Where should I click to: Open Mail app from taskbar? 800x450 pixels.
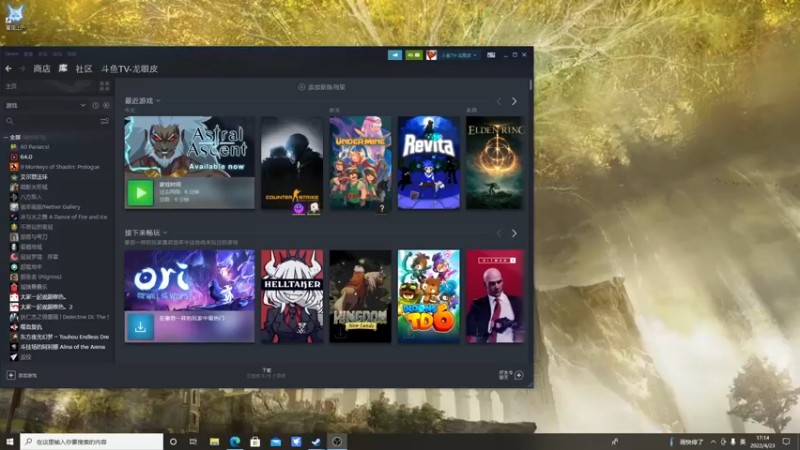pyautogui.click(x=276, y=441)
